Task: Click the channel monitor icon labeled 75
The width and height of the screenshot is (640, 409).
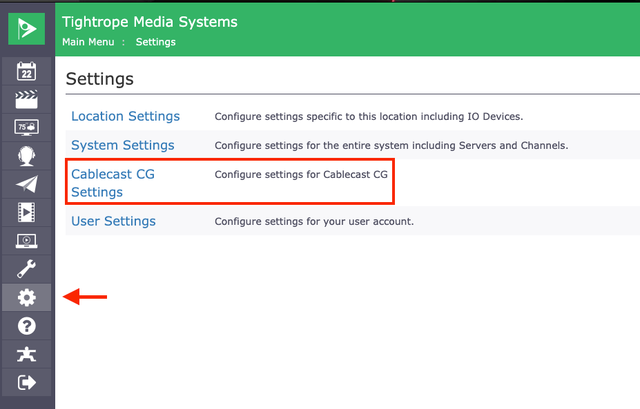Action: (27, 127)
